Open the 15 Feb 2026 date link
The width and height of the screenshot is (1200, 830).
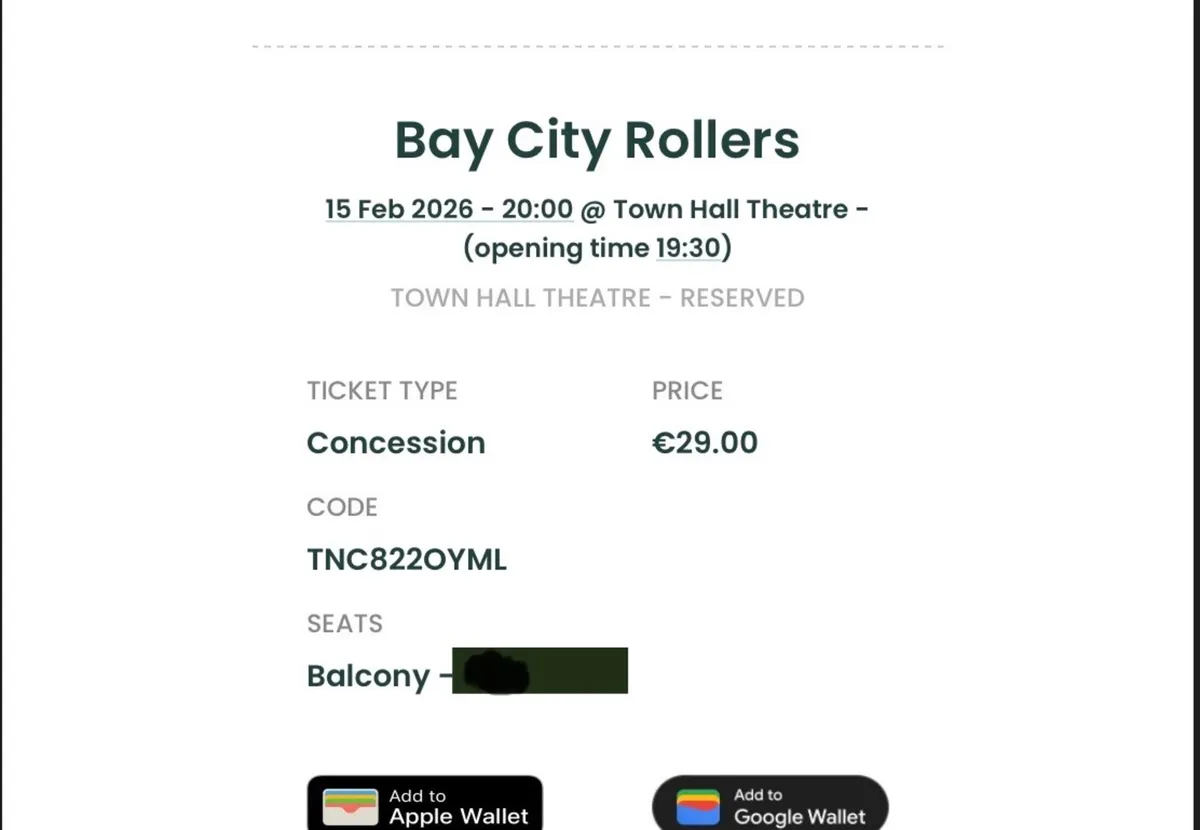[x=448, y=209]
